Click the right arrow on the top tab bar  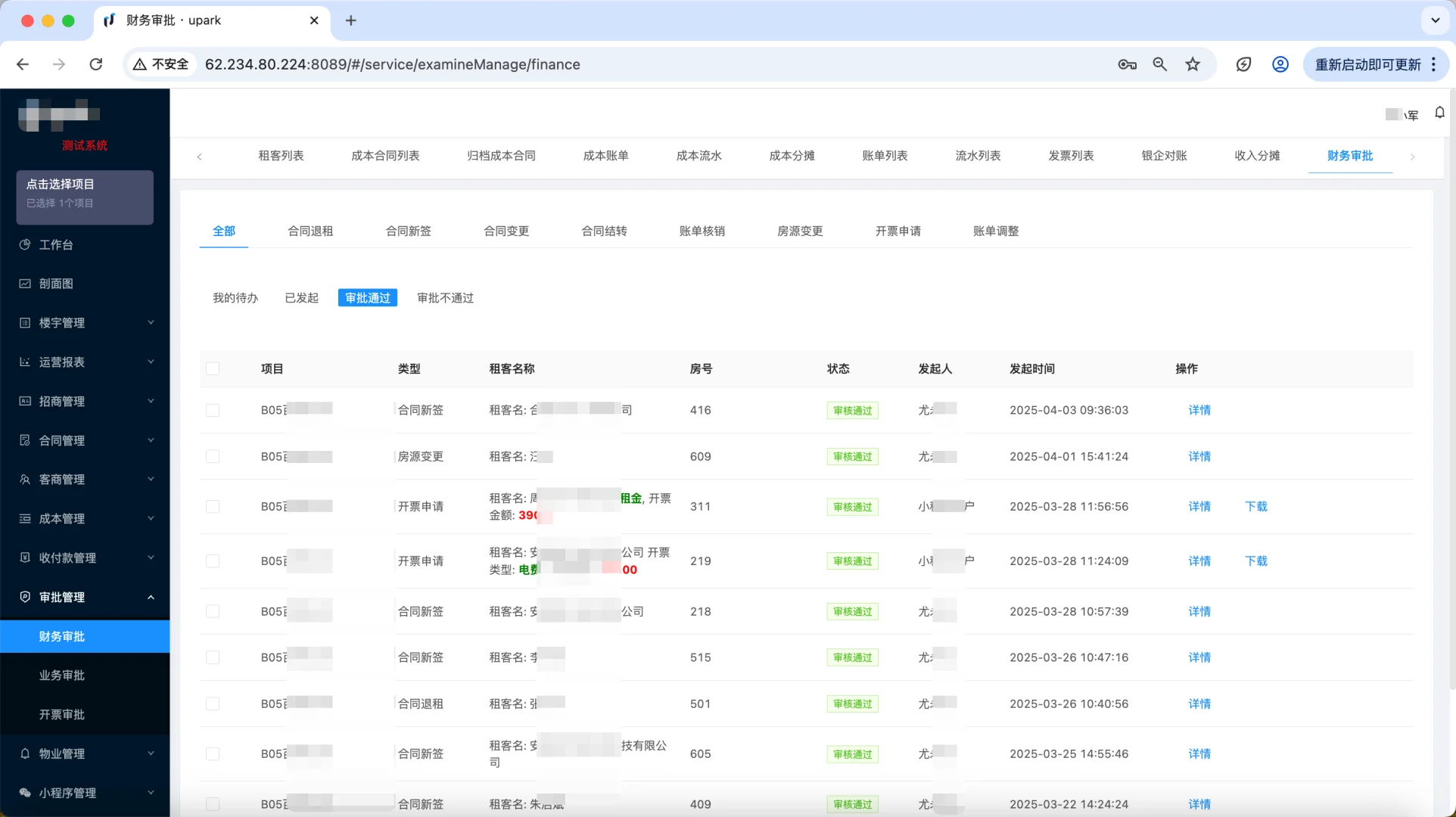[x=1412, y=157]
